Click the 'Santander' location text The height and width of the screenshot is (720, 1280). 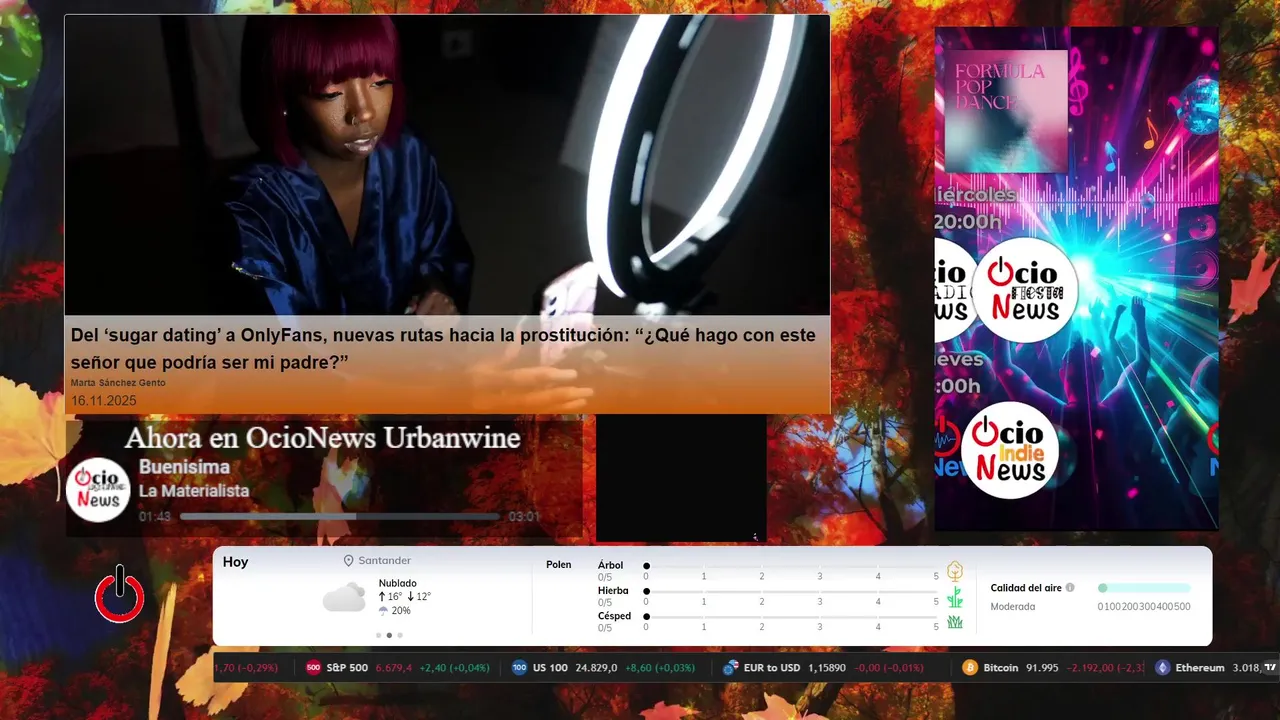(x=385, y=561)
